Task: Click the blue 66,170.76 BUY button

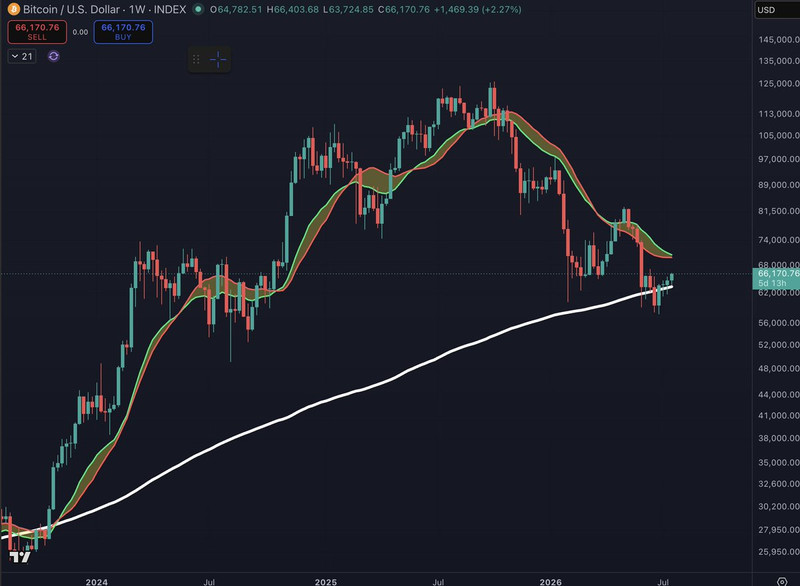Action: (123, 32)
